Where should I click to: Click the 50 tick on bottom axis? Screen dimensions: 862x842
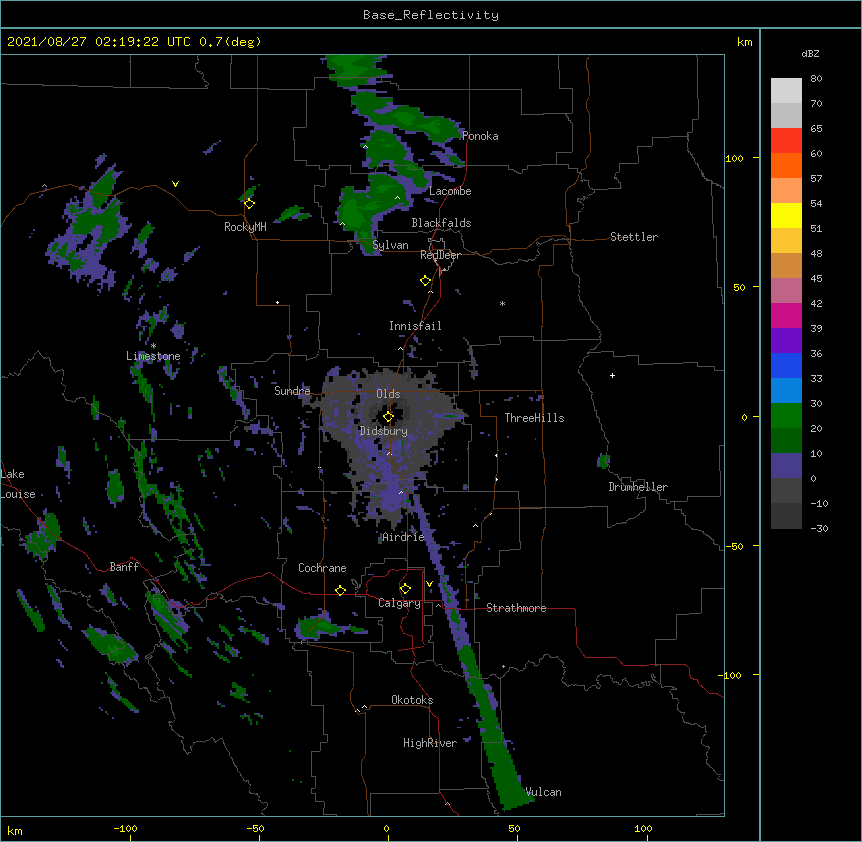point(514,828)
